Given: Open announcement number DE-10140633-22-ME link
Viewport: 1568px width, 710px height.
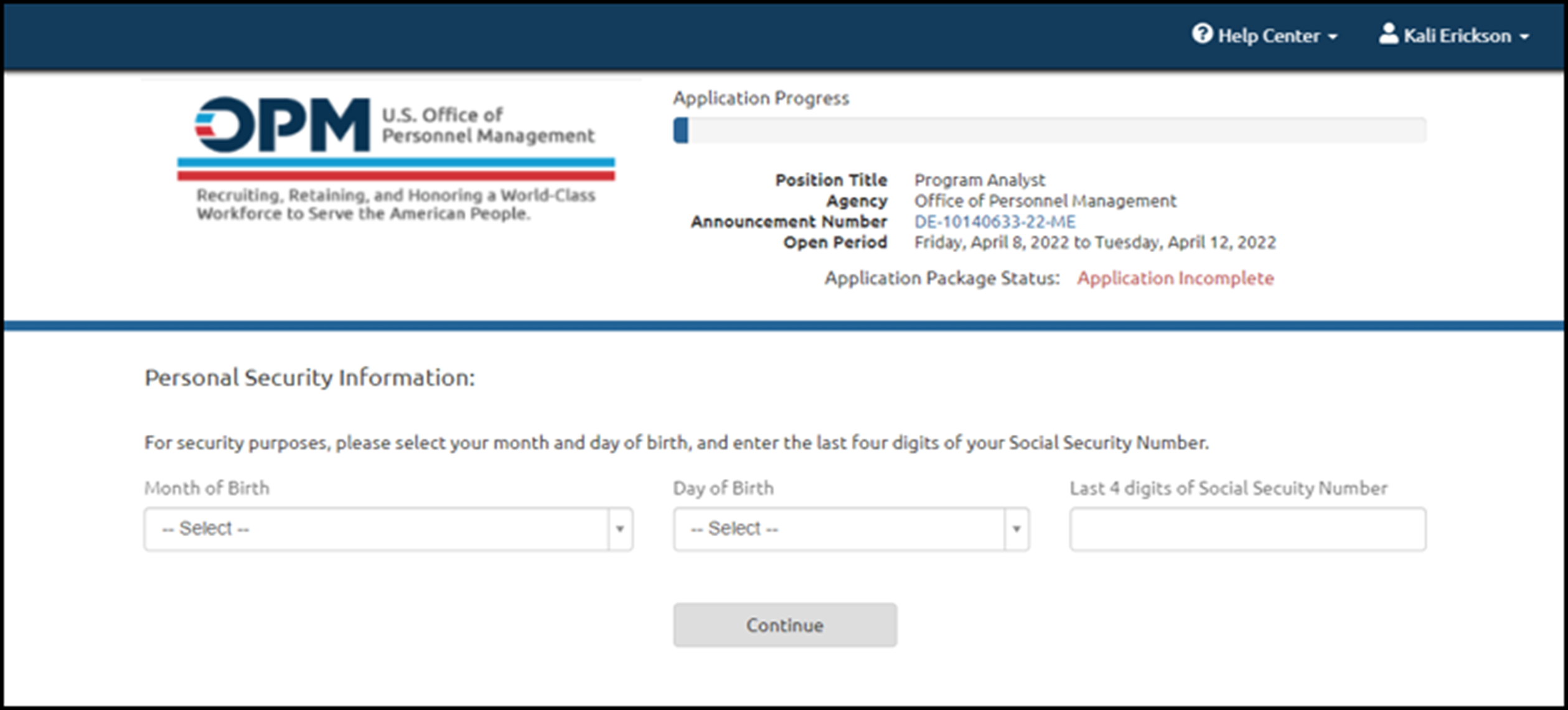Looking at the screenshot, I should [995, 222].
